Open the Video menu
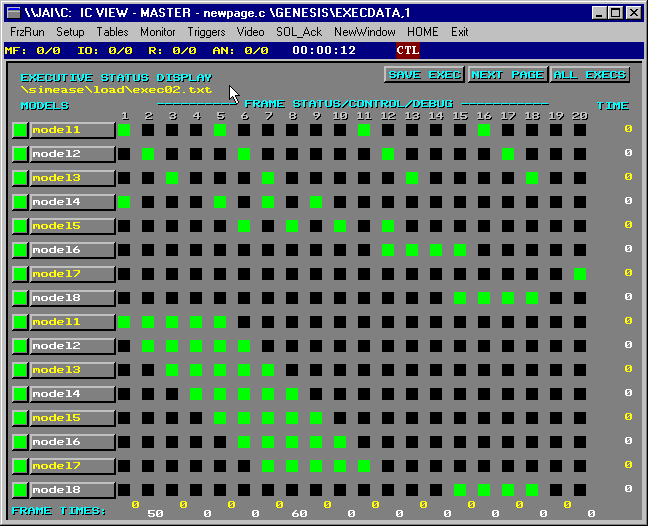The width and height of the screenshot is (648, 526). [x=250, y=32]
